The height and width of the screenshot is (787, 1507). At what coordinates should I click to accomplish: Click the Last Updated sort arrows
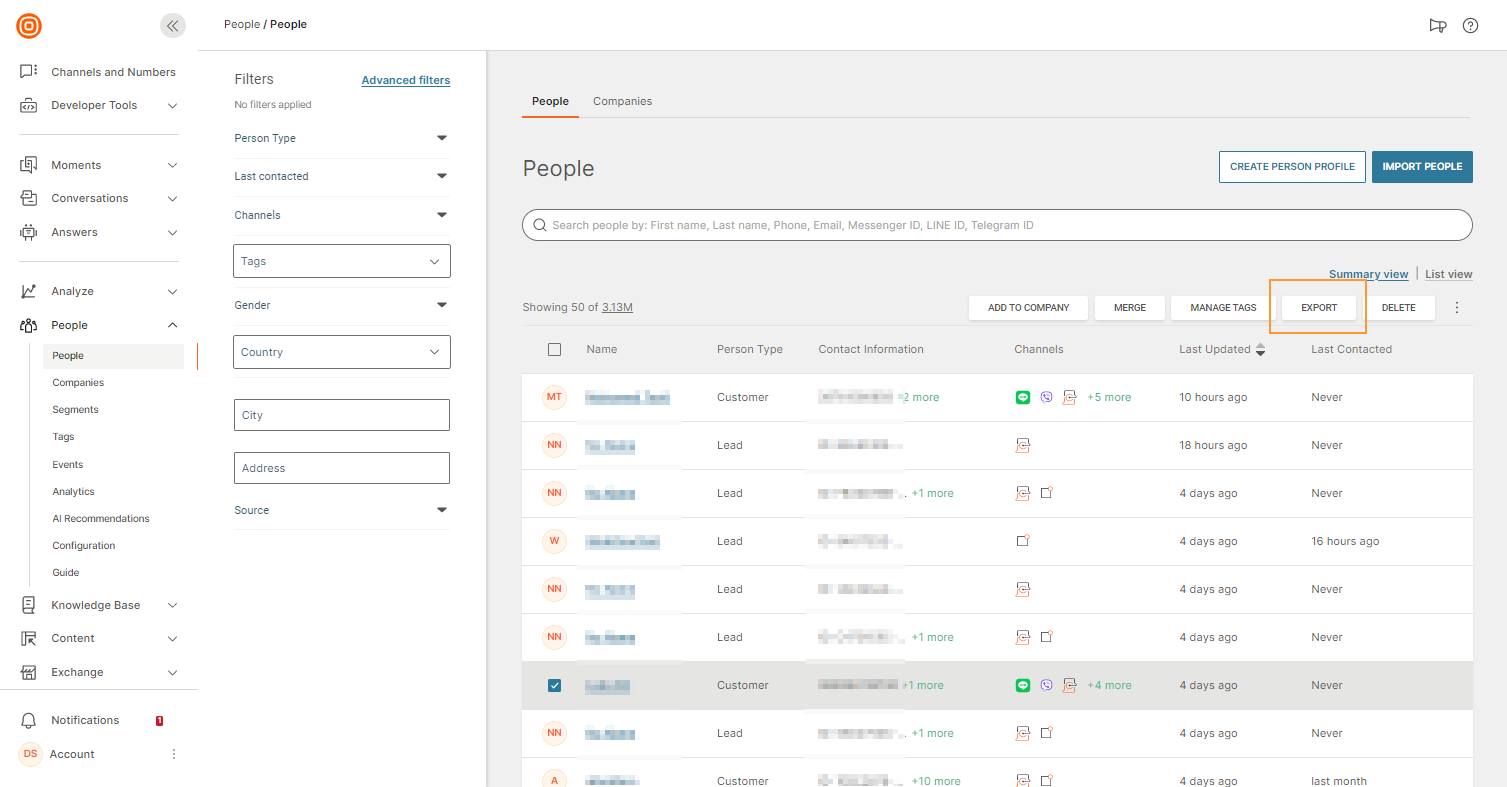tap(1260, 349)
